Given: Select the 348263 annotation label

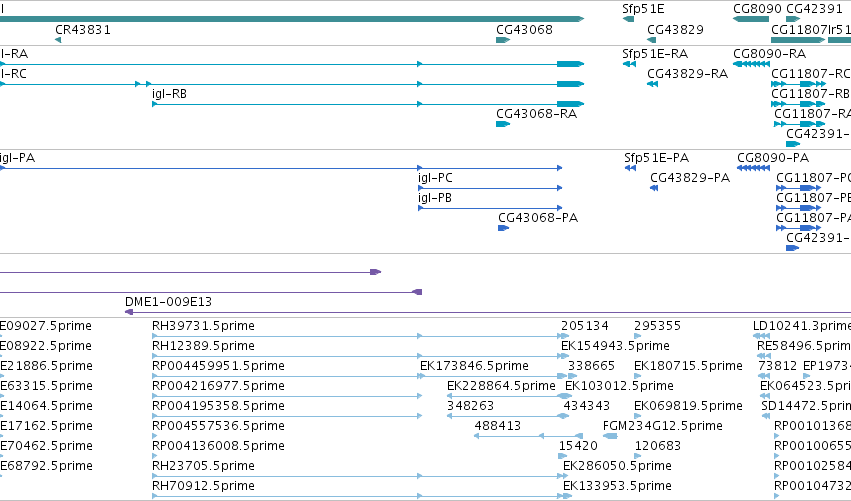Looking at the screenshot, I should pyautogui.click(x=470, y=407).
